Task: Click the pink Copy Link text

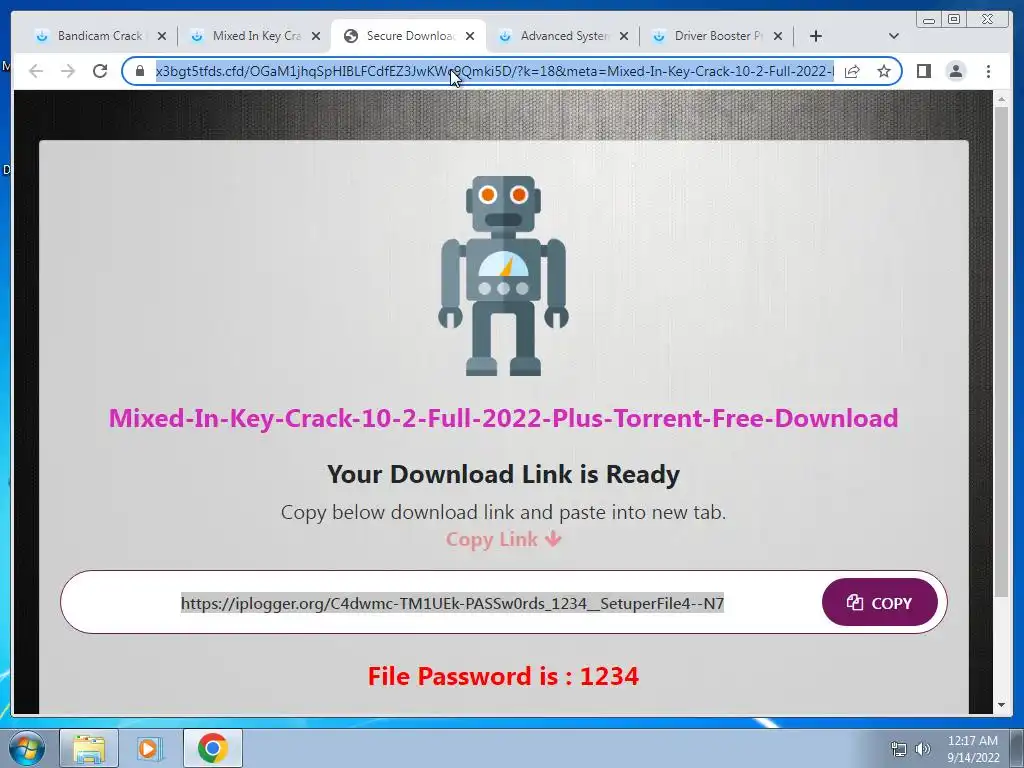Action: 504,539
